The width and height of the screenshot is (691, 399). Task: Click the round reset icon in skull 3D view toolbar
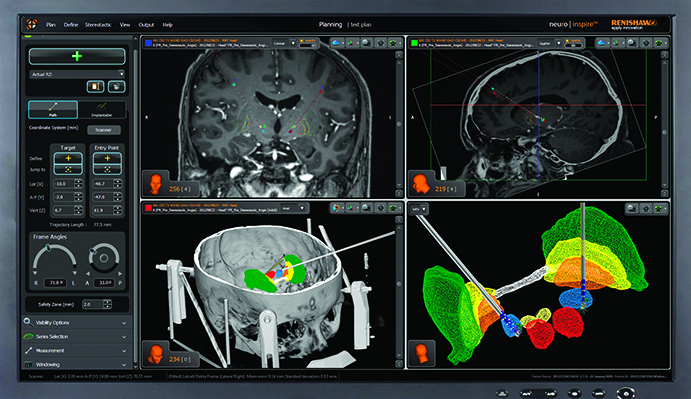click(x=380, y=208)
